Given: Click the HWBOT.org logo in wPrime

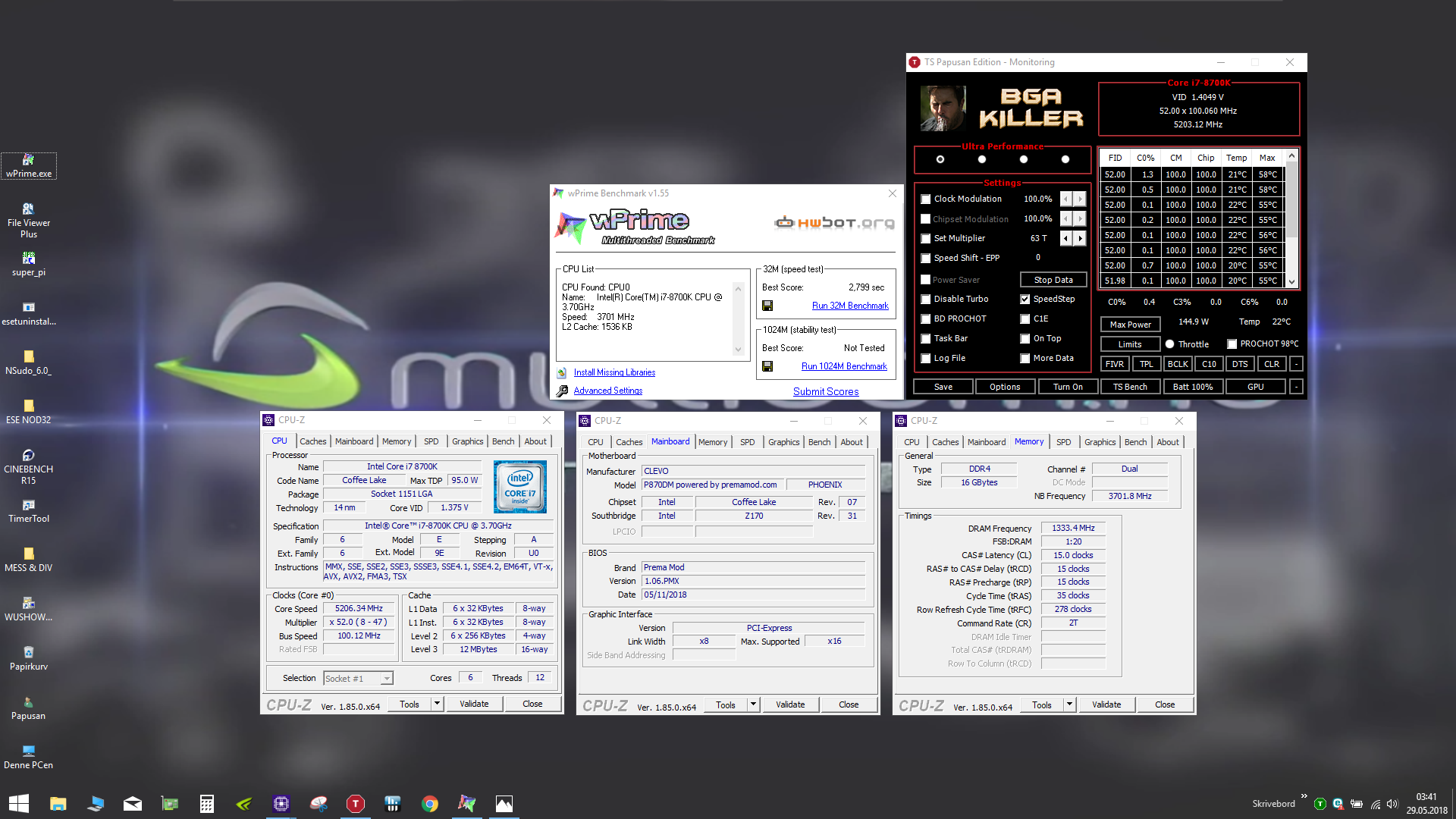Looking at the screenshot, I should [834, 223].
